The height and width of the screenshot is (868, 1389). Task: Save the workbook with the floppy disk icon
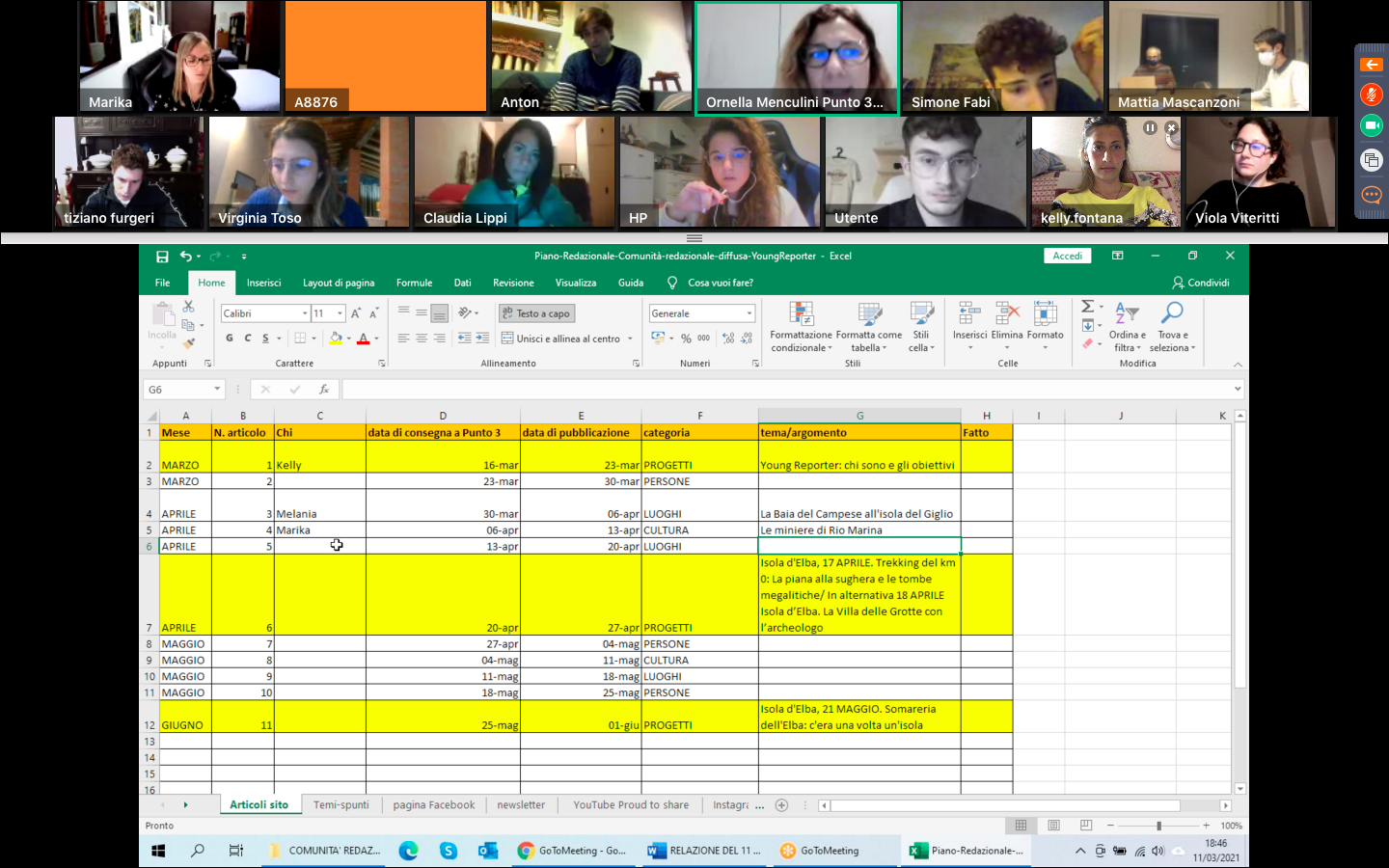tap(162, 257)
